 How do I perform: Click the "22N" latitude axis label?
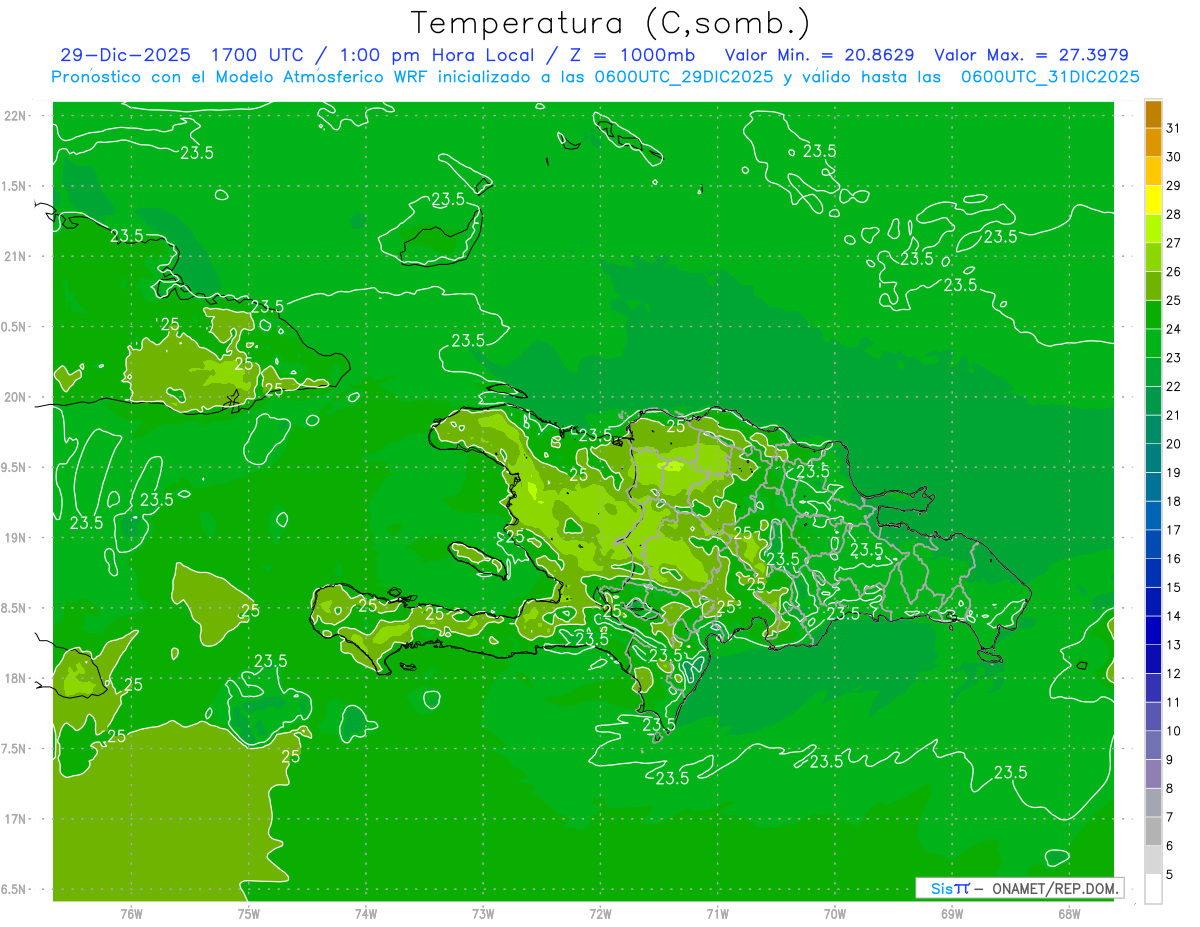pos(17,116)
